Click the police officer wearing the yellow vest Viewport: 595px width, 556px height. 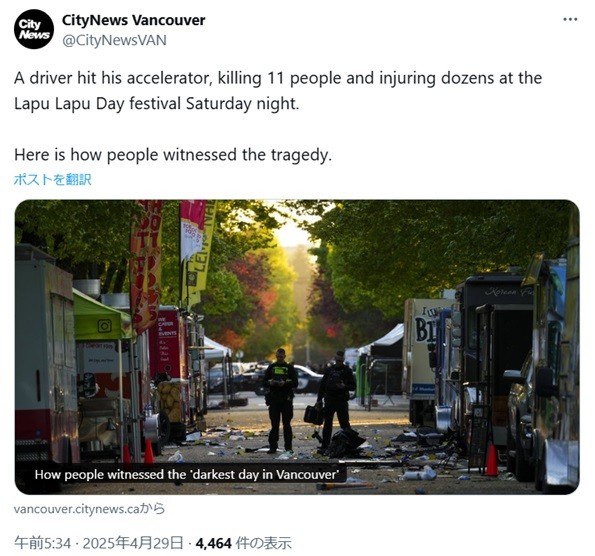pyautogui.click(x=280, y=400)
